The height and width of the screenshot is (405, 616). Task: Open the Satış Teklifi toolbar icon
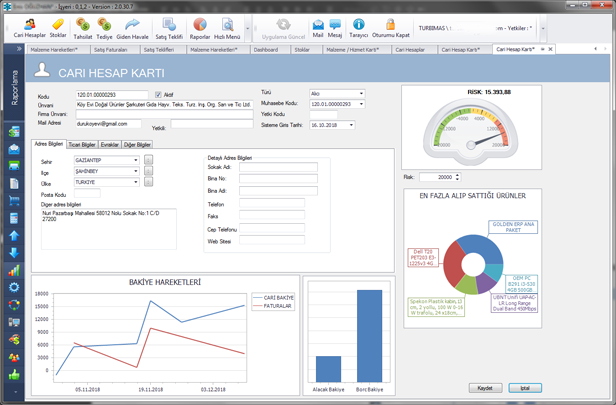pos(169,29)
